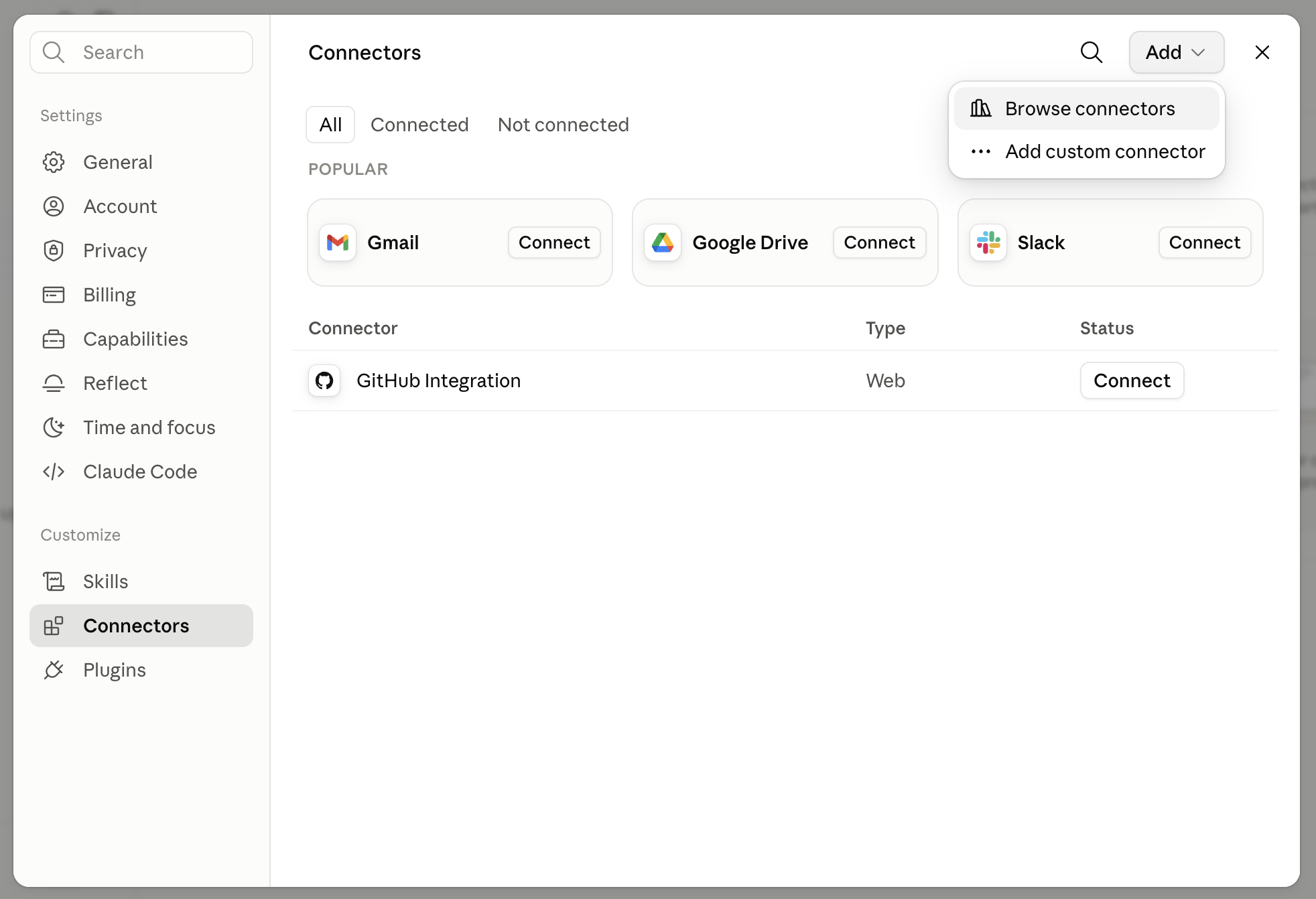This screenshot has height=899, width=1316.
Task: Click the POPULAR section heading
Action: pos(348,169)
